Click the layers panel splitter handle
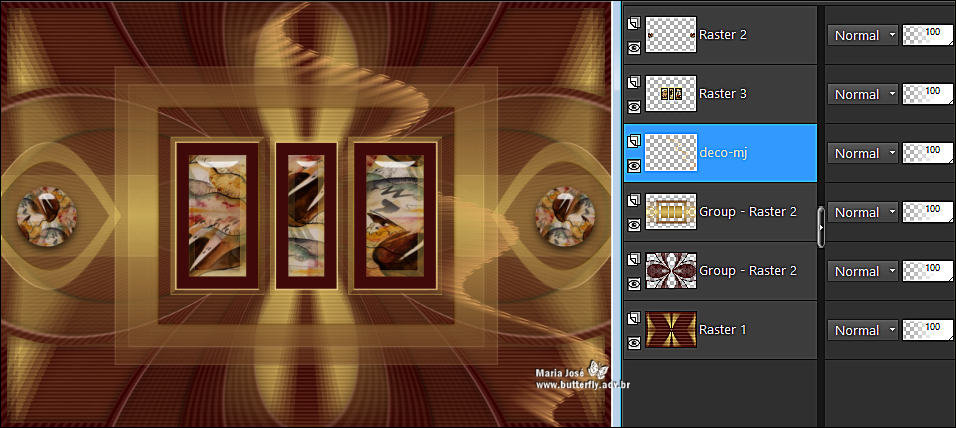The width and height of the screenshot is (956, 428). [x=821, y=227]
